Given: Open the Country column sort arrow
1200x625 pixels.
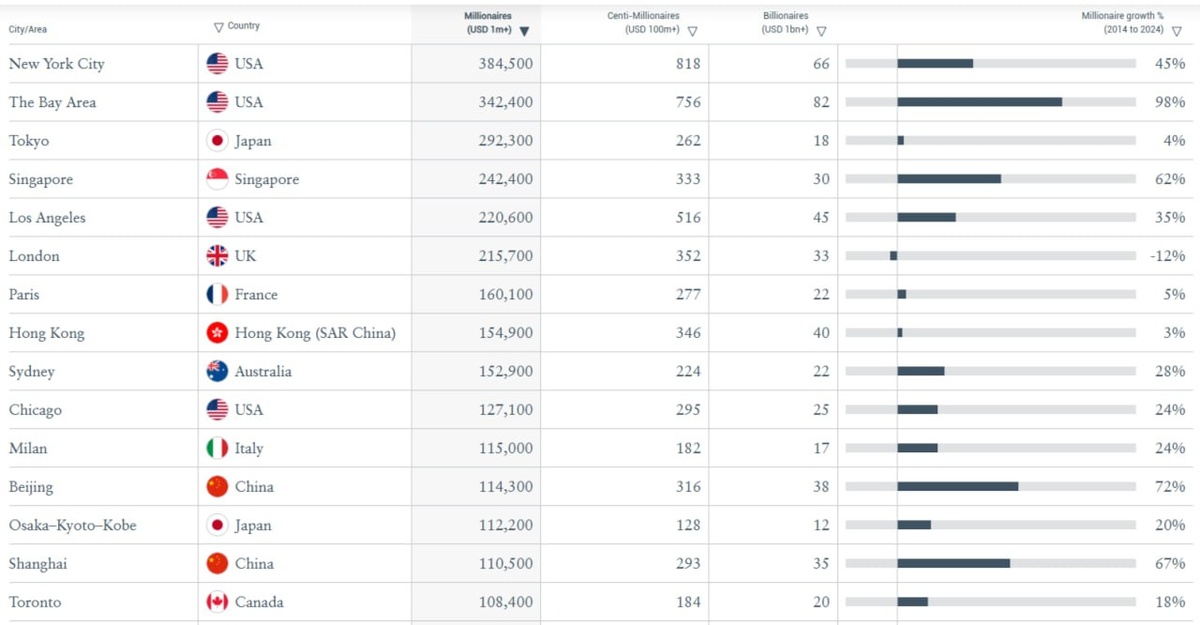Looking at the screenshot, I should click(x=219, y=27).
